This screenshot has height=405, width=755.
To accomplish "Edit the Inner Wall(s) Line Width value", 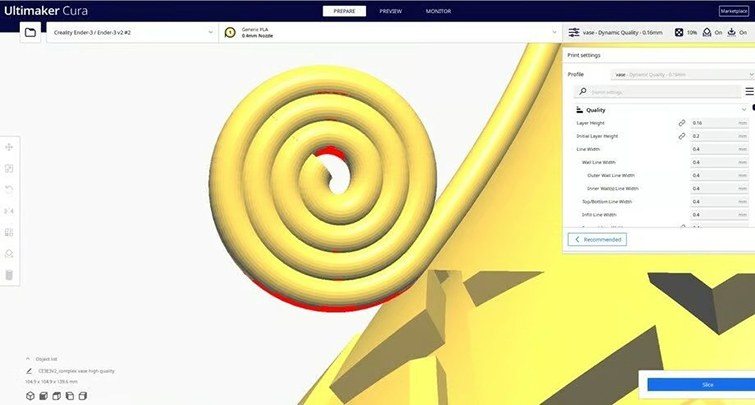I will [x=719, y=188].
